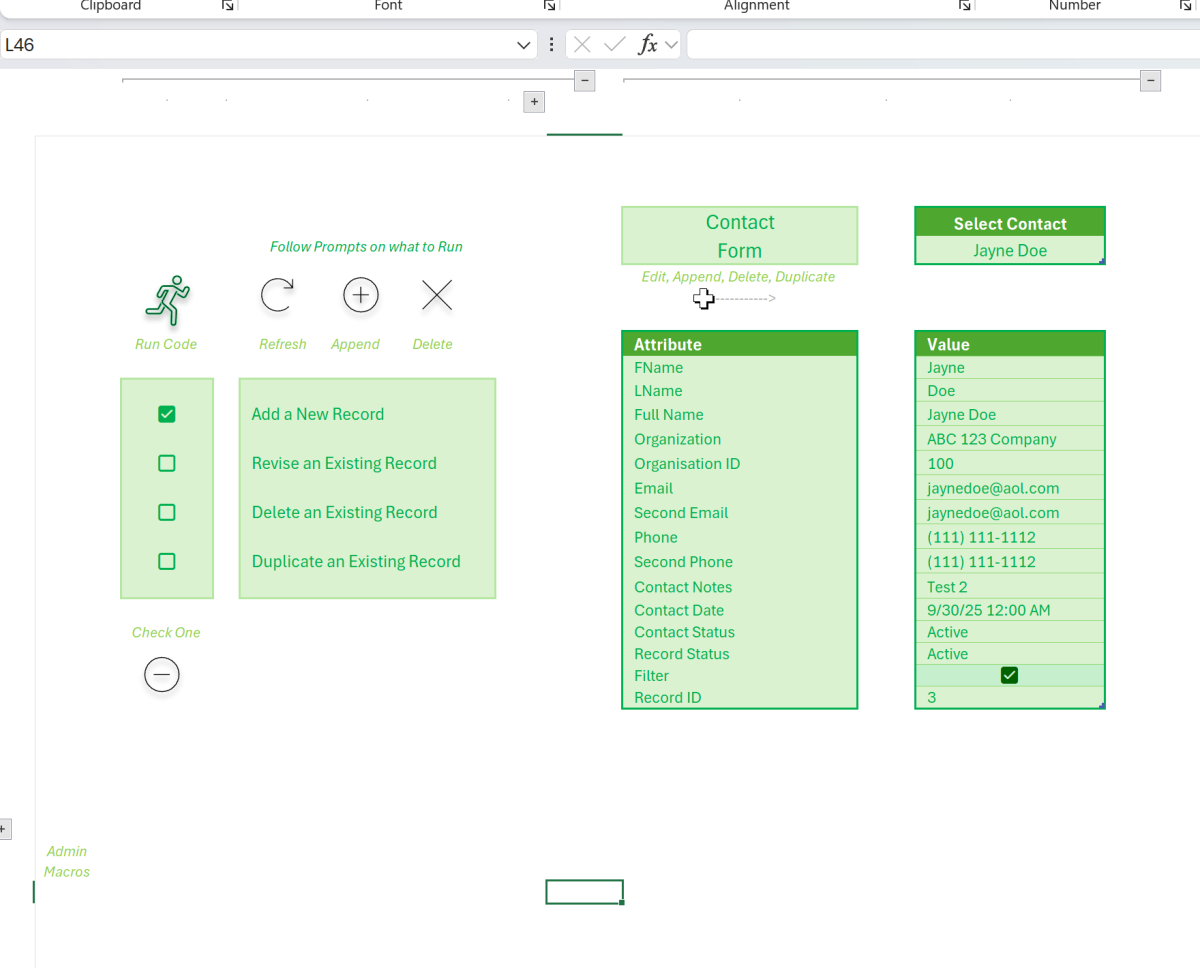The width and height of the screenshot is (1200, 968).
Task: Check the Delete an Existing Record checkbox
Action: click(x=167, y=512)
